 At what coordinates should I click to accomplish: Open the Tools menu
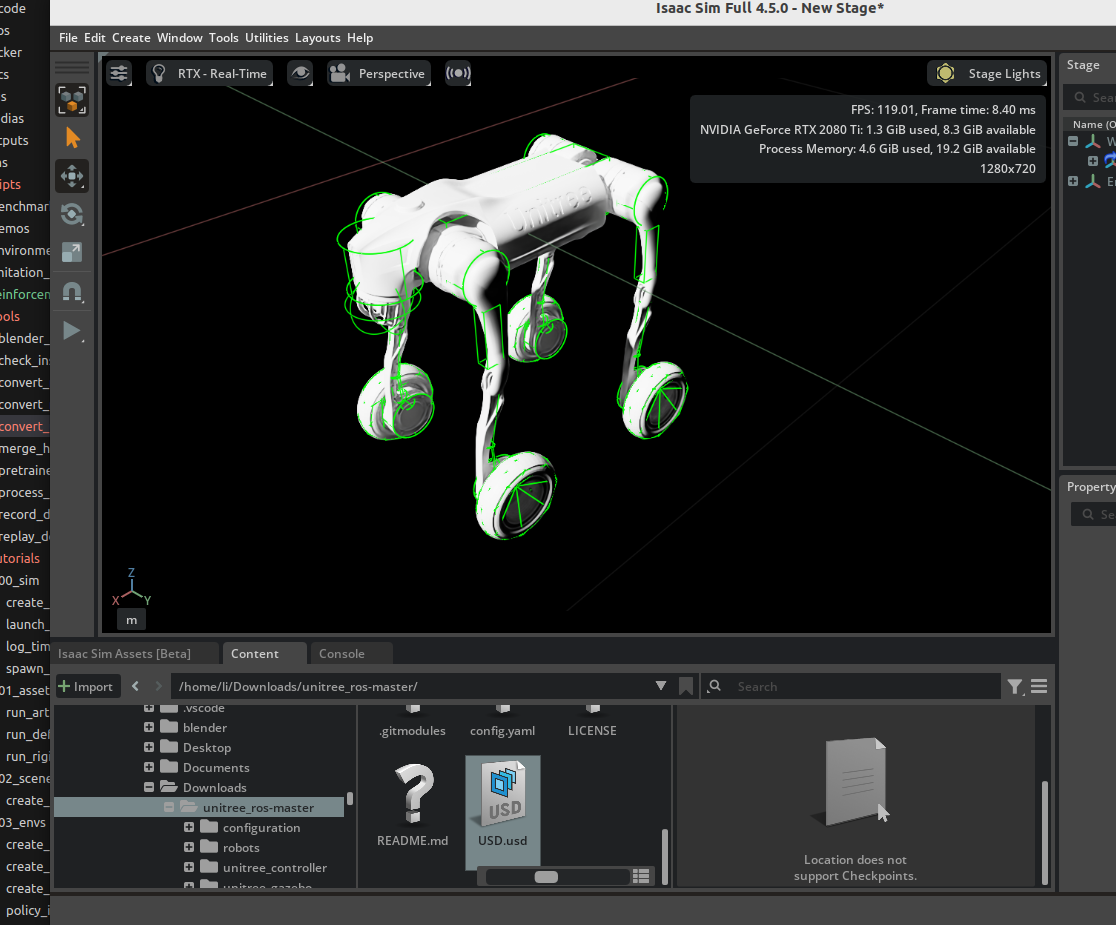[x=223, y=38]
